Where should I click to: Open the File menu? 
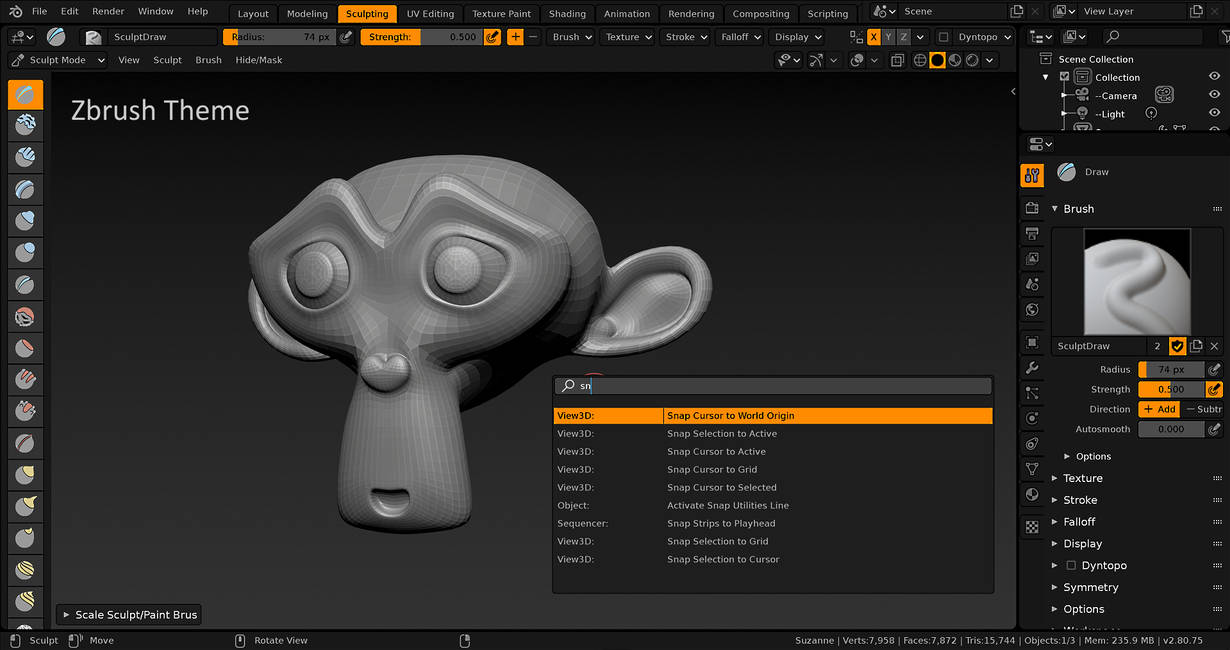click(x=39, y=12)
